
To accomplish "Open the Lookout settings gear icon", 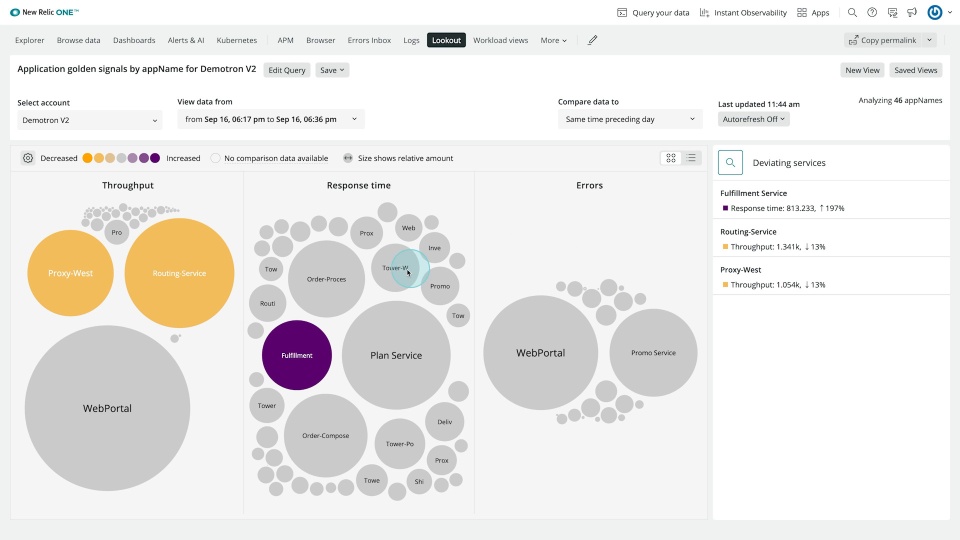I will coord(28,158).
